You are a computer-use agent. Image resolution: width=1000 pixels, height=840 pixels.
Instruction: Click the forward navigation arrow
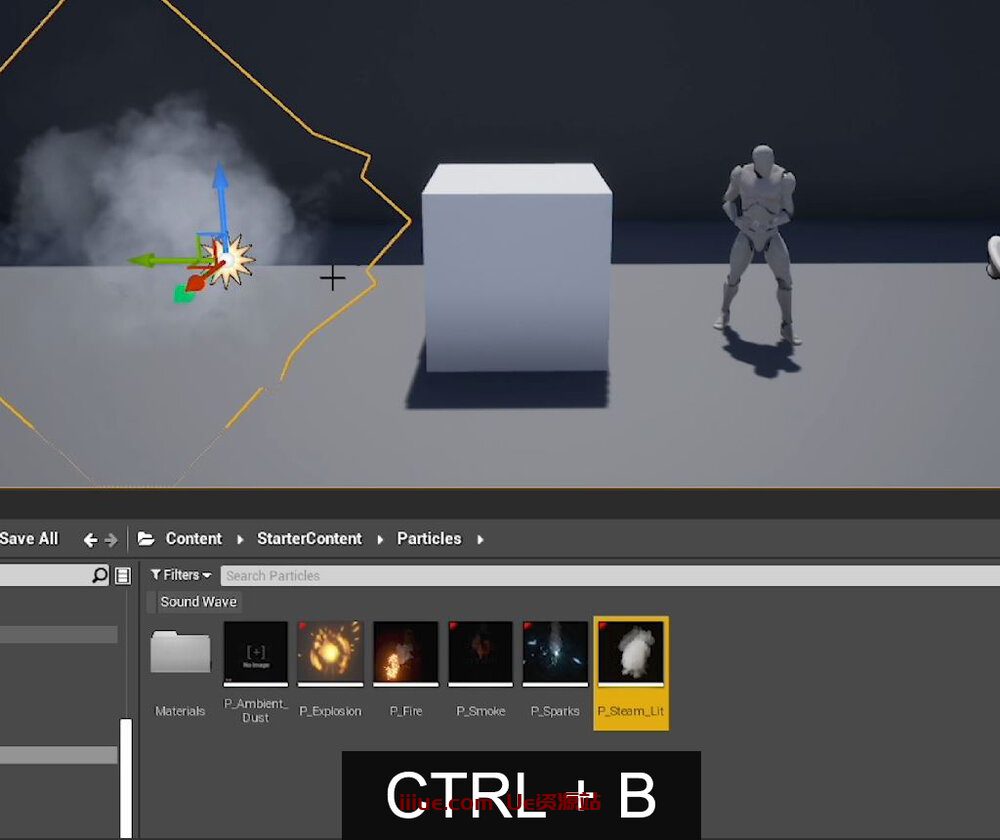[111, 540]
